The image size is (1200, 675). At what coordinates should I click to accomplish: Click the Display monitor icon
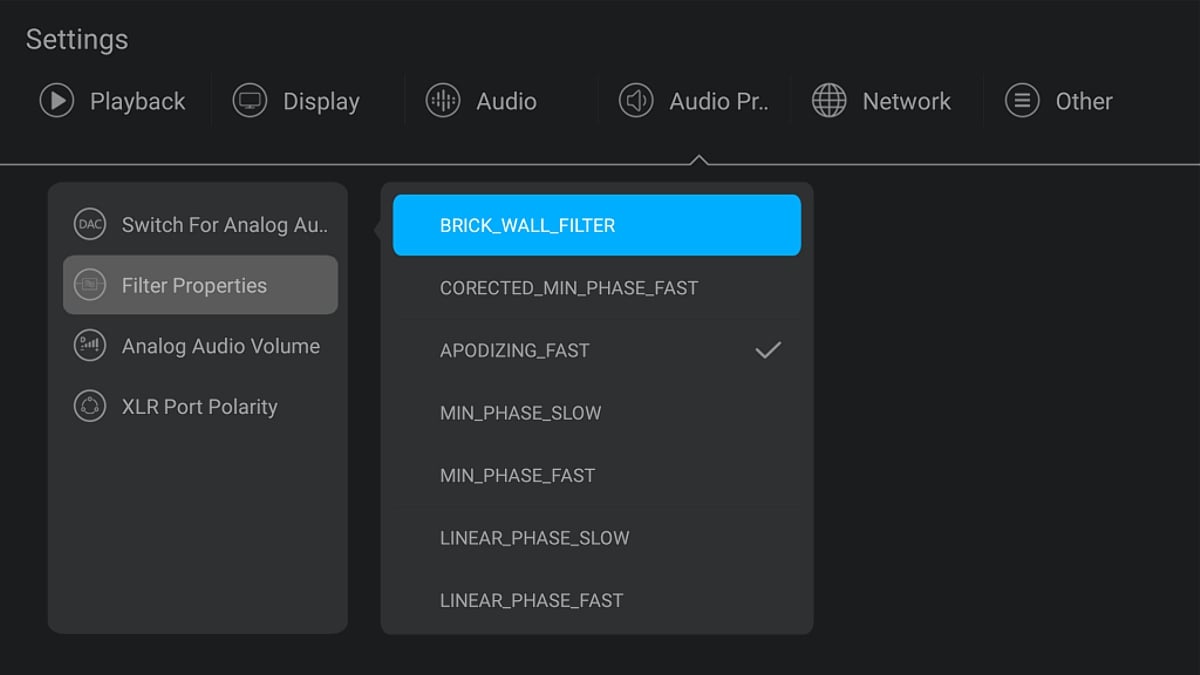[250, 101]
